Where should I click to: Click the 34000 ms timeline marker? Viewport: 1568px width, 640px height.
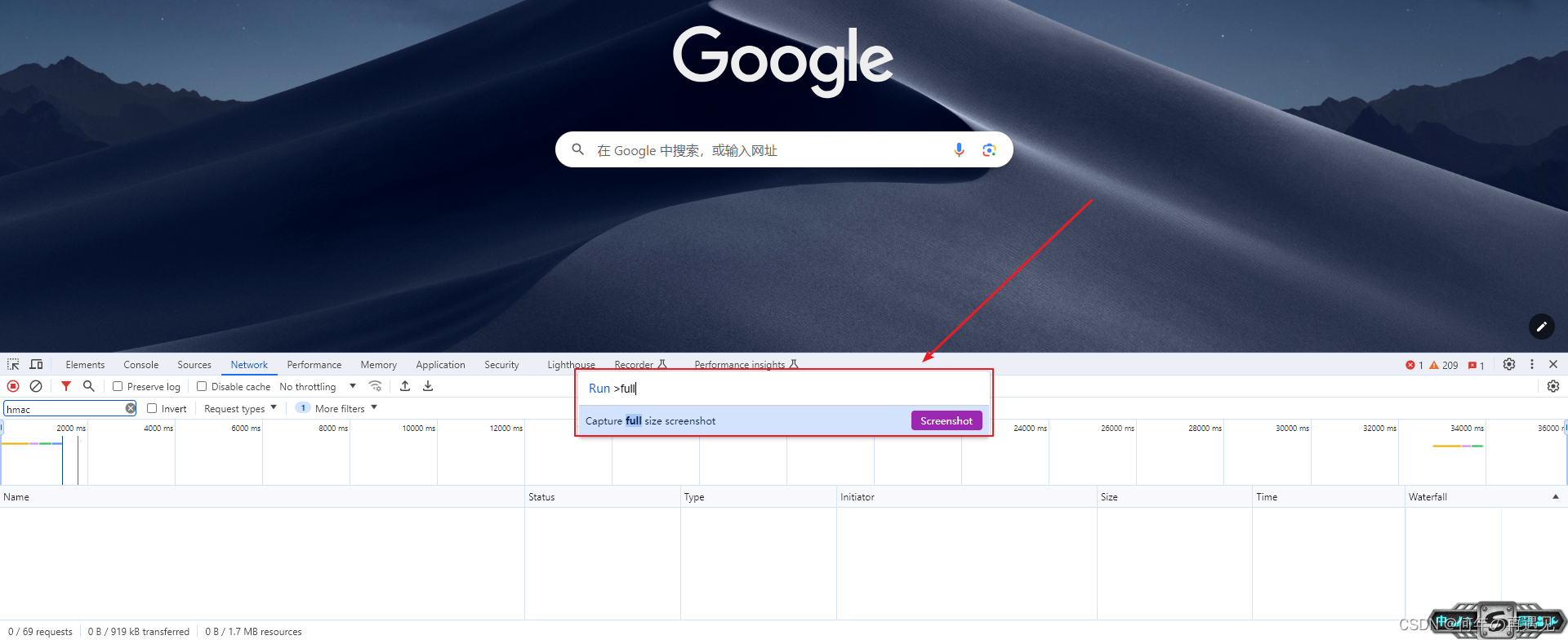click(1467, 428)
